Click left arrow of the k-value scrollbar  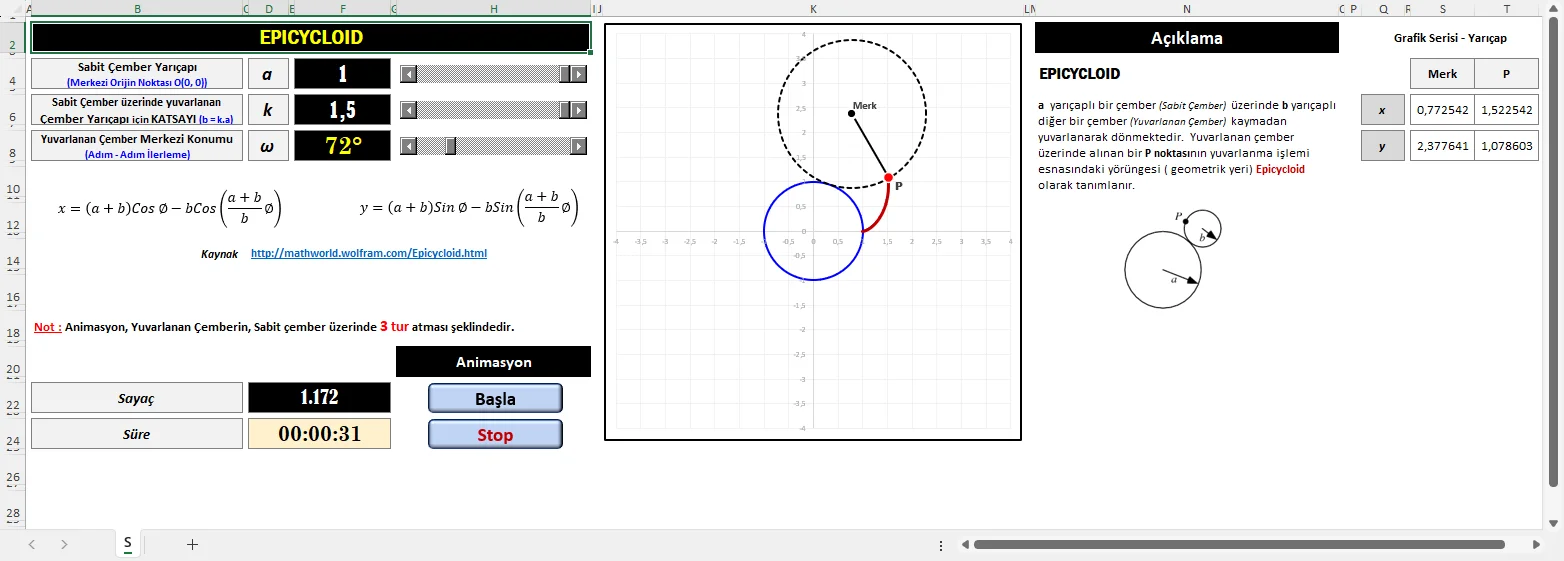point(408,110)
